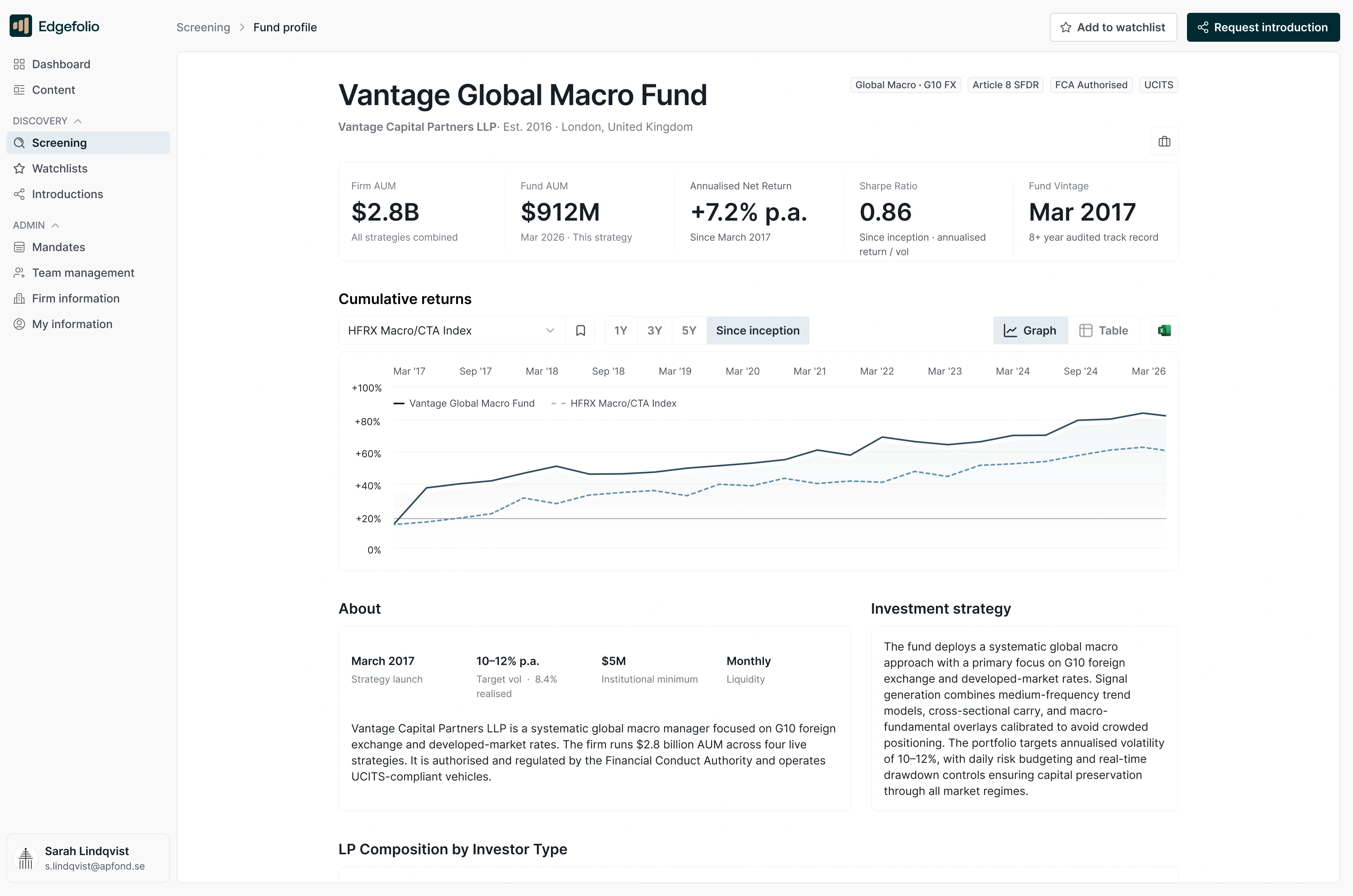The height and width of the screenshot is (896, 1353).
Task: Click the Mar '17 chart axis label
Action: [x=409, y=371]
